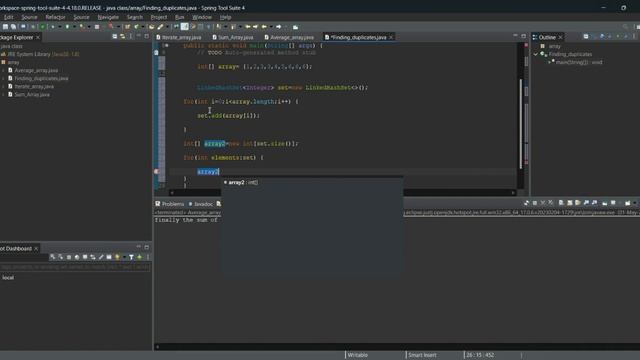
Task: Expand Average_array.java tree arrow
Action: pos(4,70)
